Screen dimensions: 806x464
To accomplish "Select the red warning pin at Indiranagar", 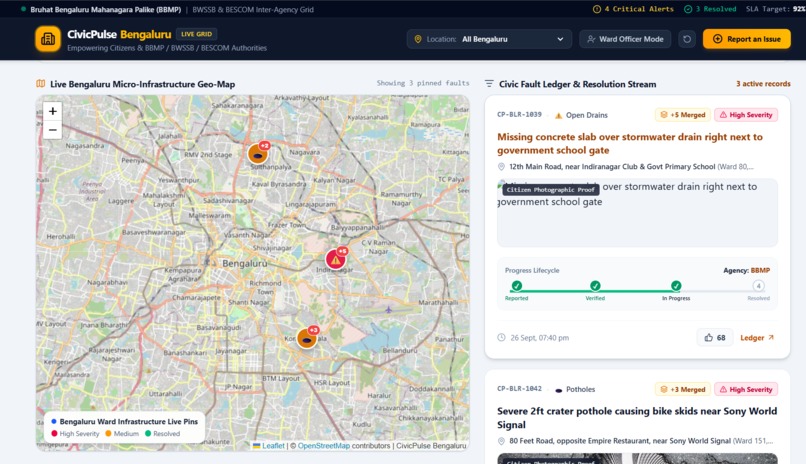I will tap(335, 260).
